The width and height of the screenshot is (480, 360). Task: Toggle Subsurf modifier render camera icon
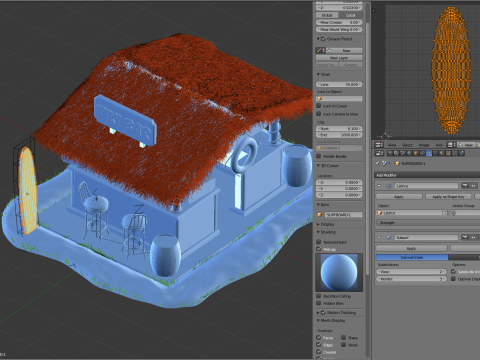(x=465, y=237)
